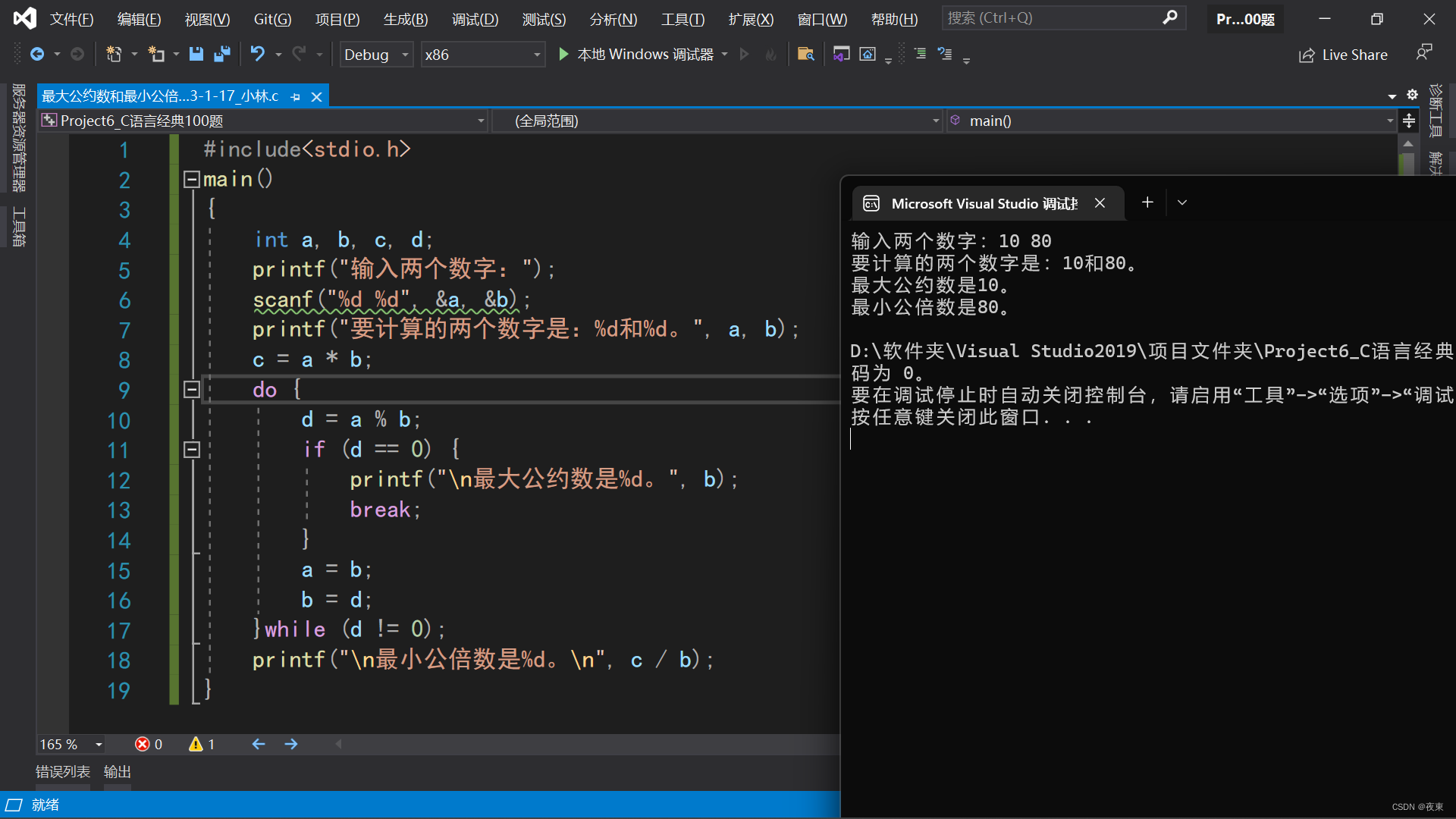Open editor window settings gear icon
Screen dimensions: 1456x819
click(x=1412, y=95)
